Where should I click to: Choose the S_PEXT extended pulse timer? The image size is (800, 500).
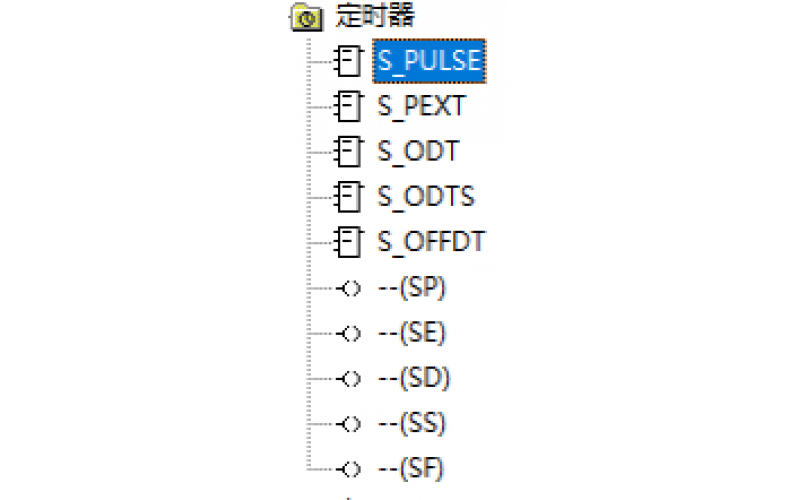(x=421, y=106)
